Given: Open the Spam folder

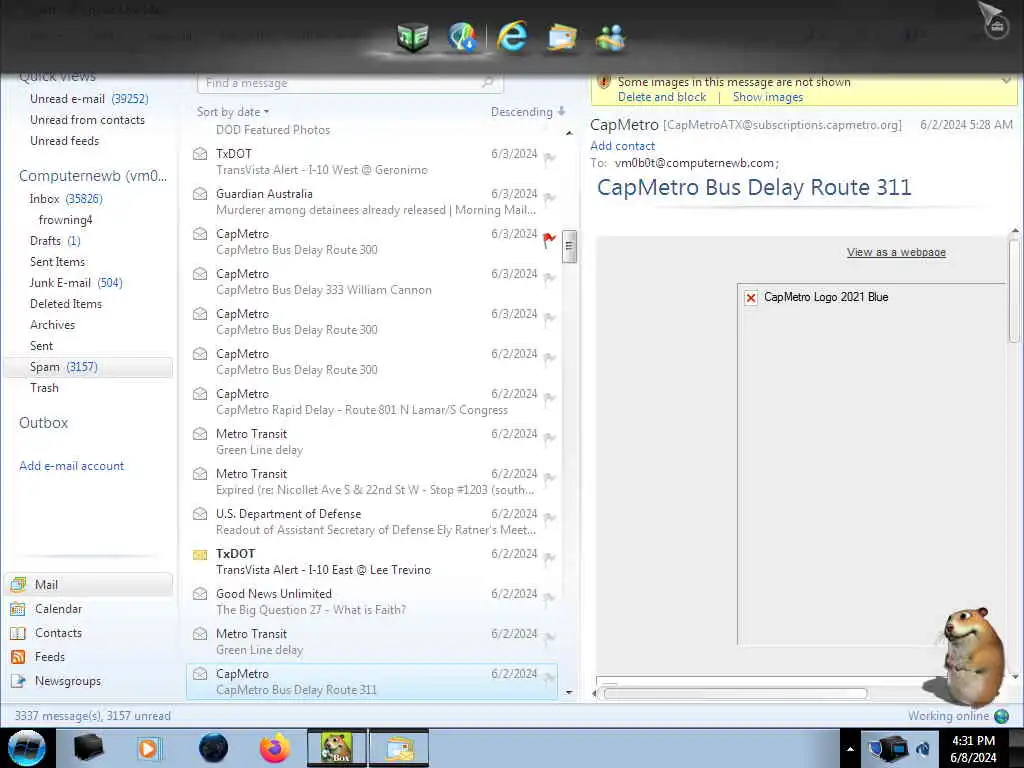Looking at the screenshot, I should point(89,367).
